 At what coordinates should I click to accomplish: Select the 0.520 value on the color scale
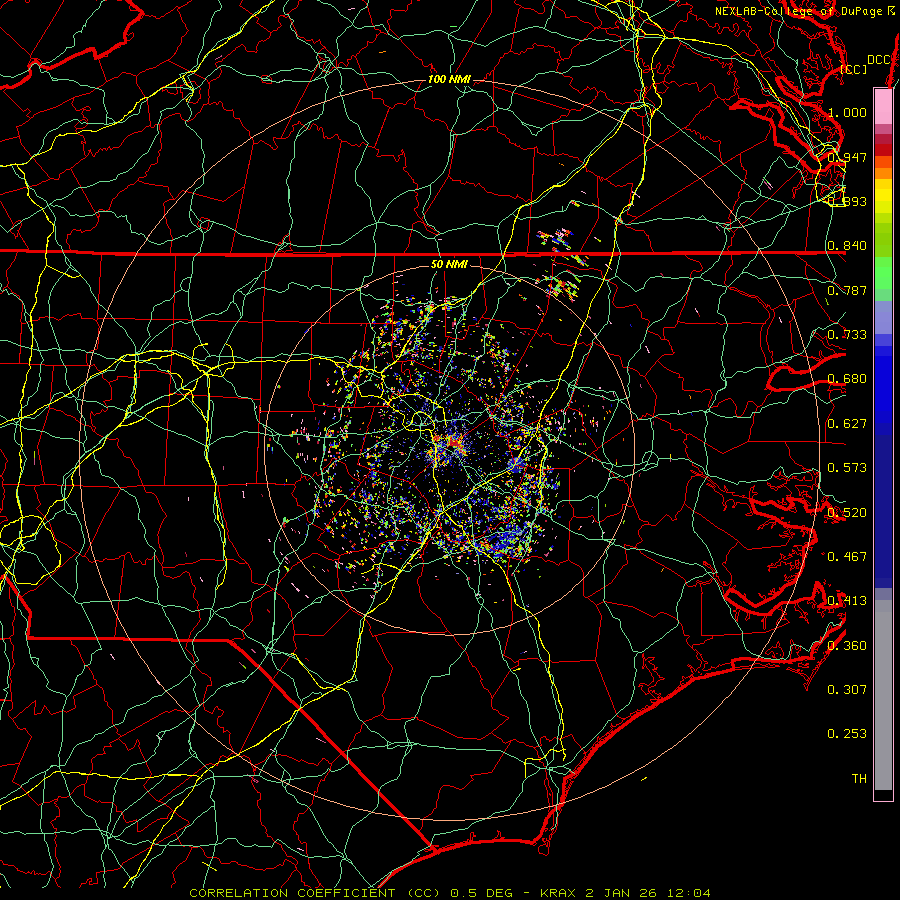point(847,512)
